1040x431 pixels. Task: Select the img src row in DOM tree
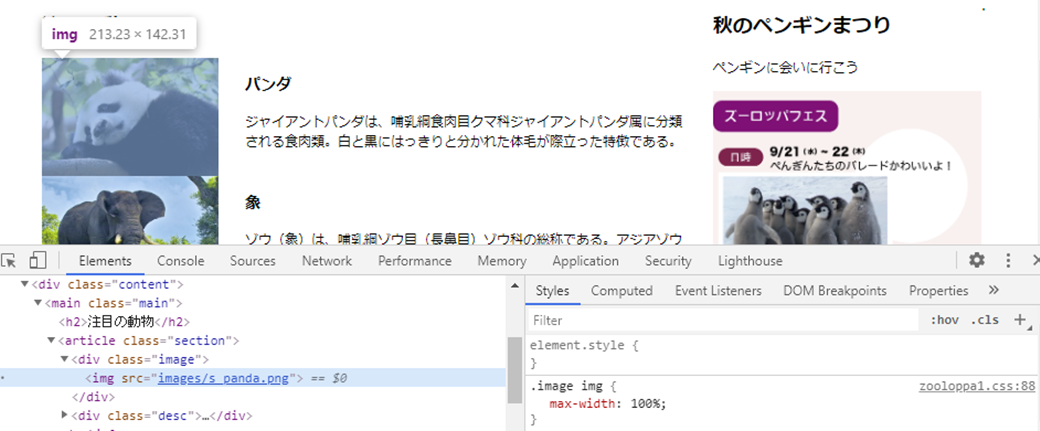[x=252, y=378]
